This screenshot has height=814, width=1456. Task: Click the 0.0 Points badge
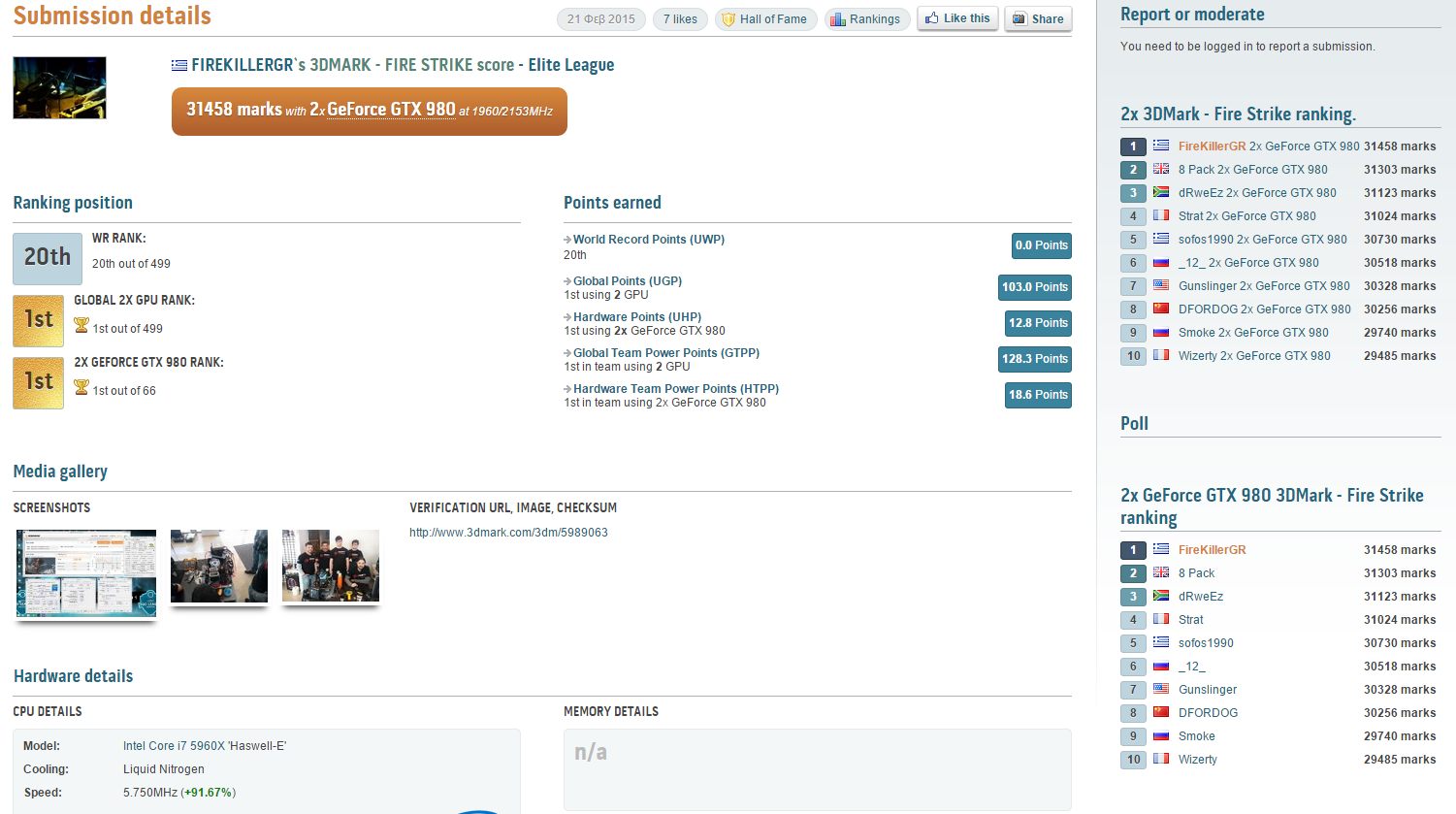click(1041, 245)
